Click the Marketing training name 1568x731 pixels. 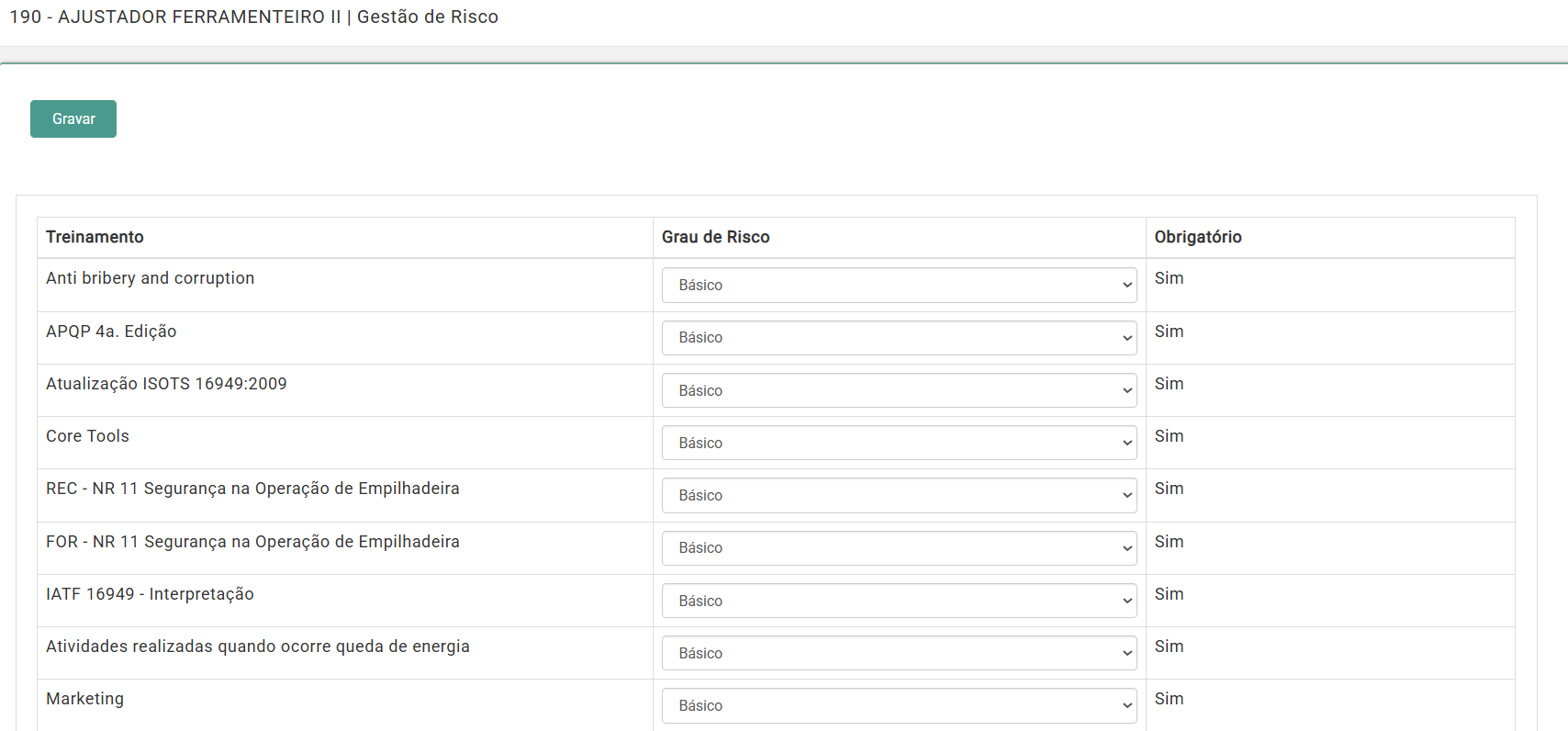84,699
